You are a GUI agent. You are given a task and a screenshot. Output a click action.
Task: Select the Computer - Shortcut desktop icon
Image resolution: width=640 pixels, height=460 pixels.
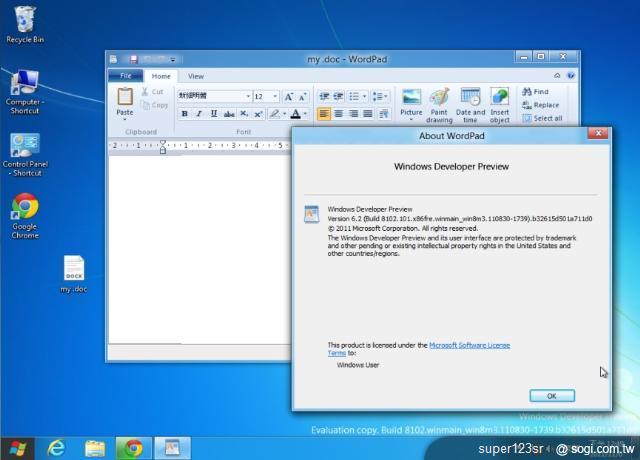coord(25,92)
